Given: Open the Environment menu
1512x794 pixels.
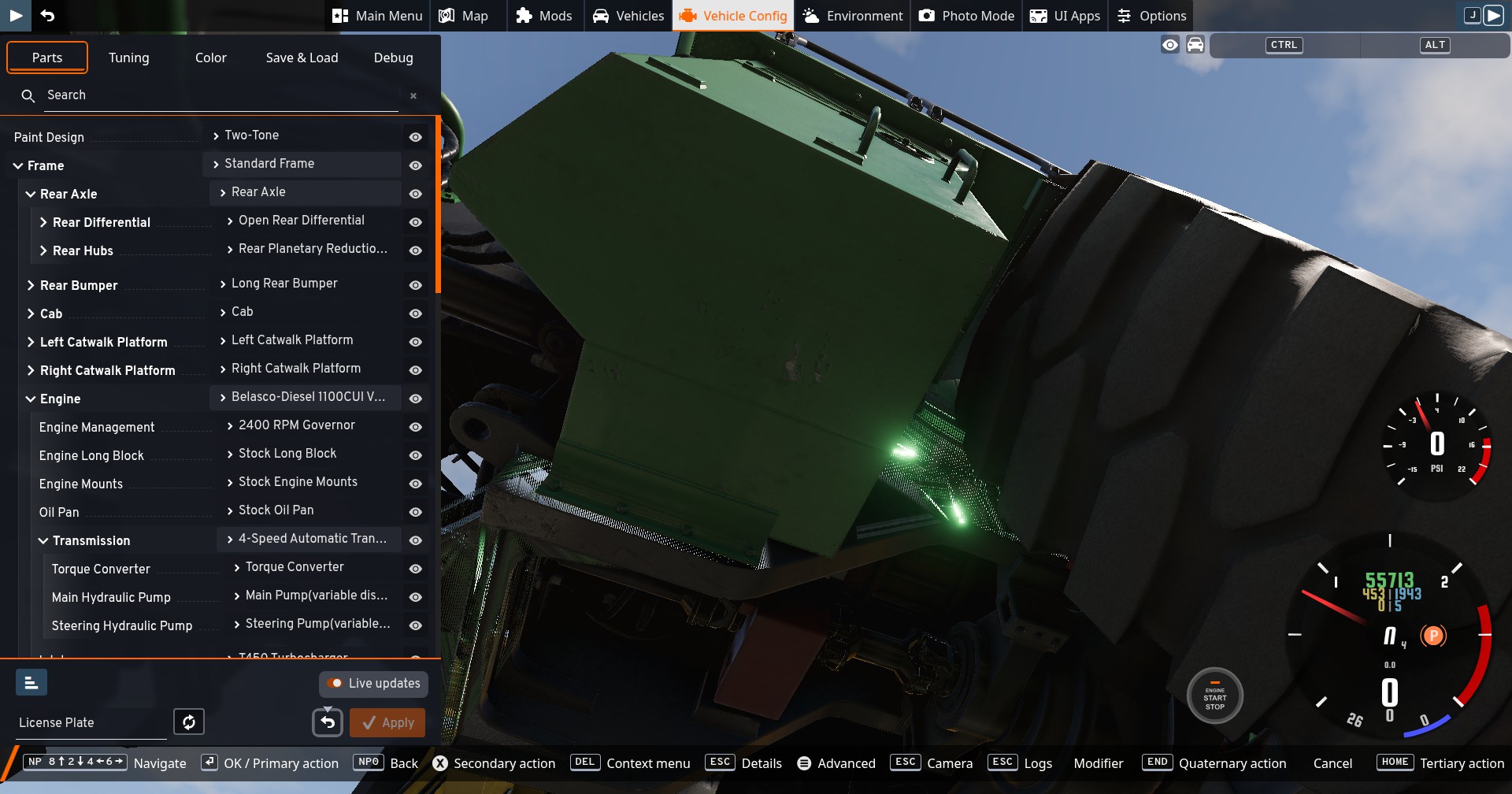Looking at the screenshot, I should point(853,16).
